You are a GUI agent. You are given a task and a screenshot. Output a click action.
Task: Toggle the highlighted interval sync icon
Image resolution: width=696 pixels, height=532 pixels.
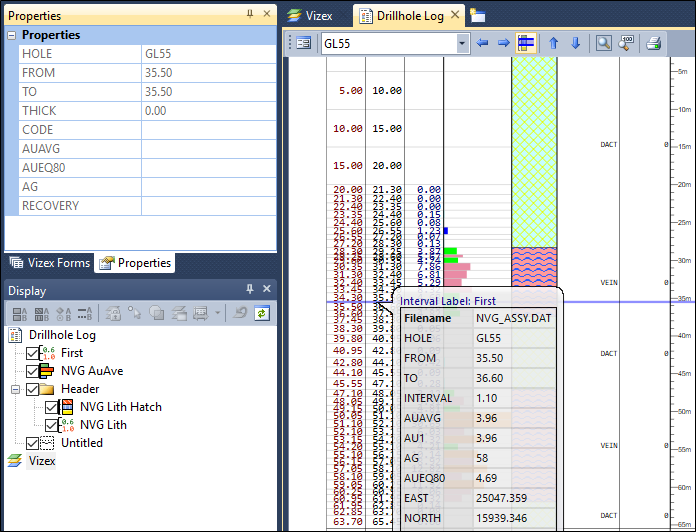tap(526, 43)
